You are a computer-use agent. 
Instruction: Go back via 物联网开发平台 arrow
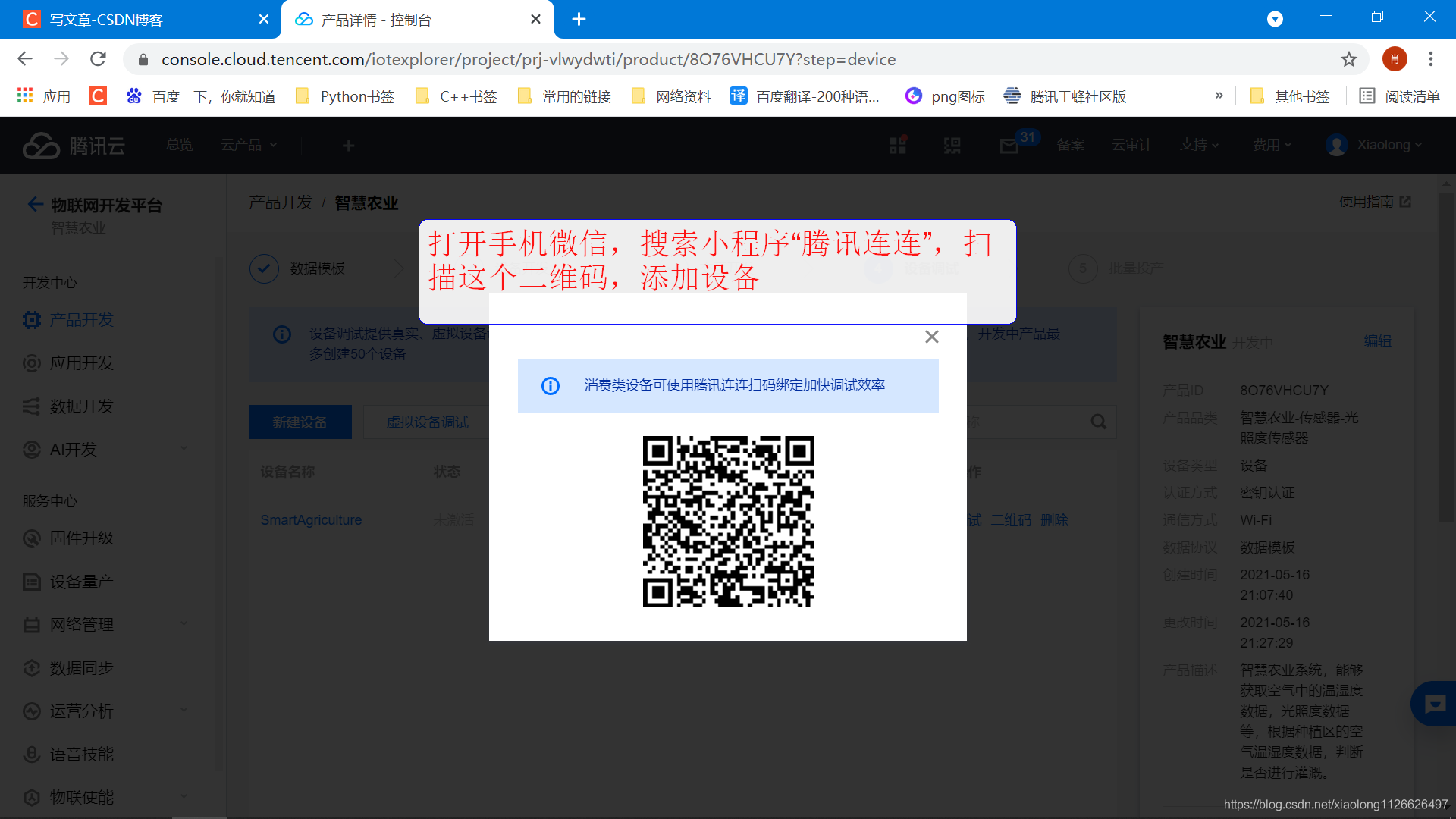pos(35,205)
